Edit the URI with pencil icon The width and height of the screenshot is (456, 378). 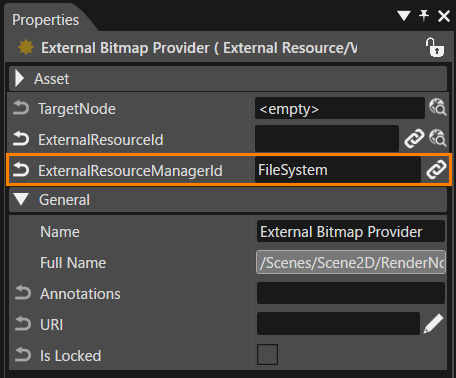click(433, 323)
